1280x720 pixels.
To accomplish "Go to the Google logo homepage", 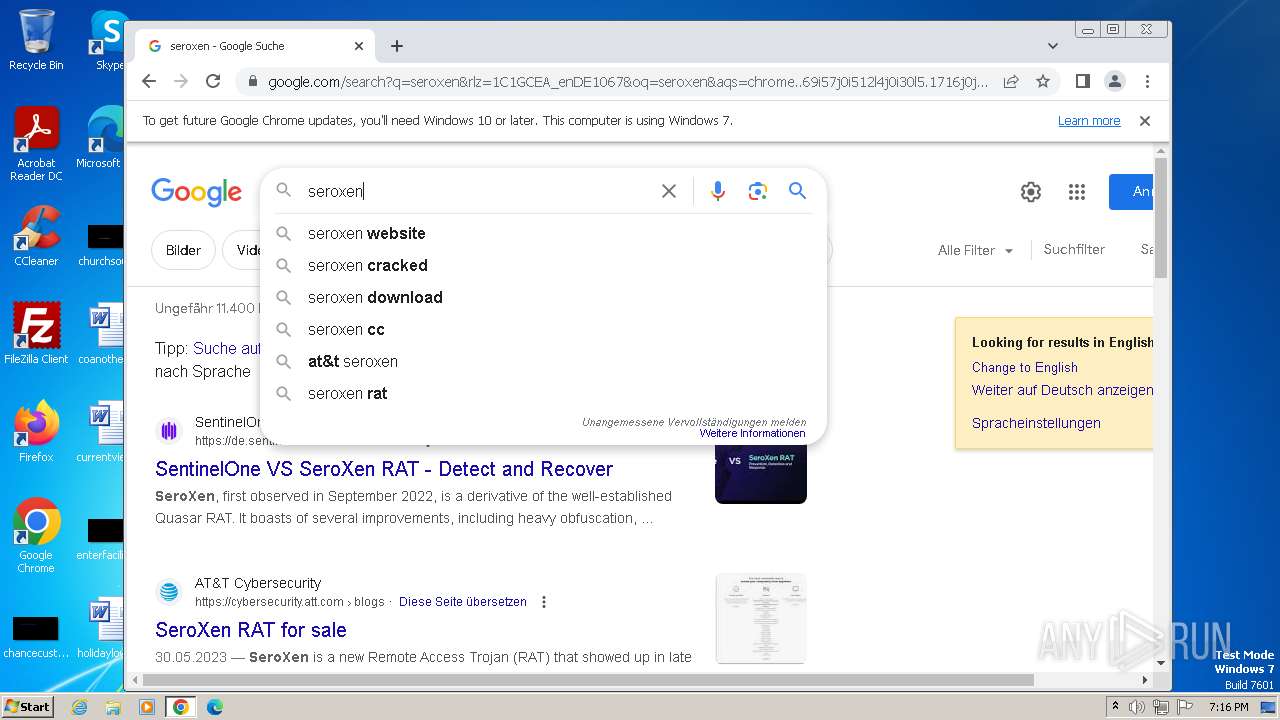I will tap(196, 191).
